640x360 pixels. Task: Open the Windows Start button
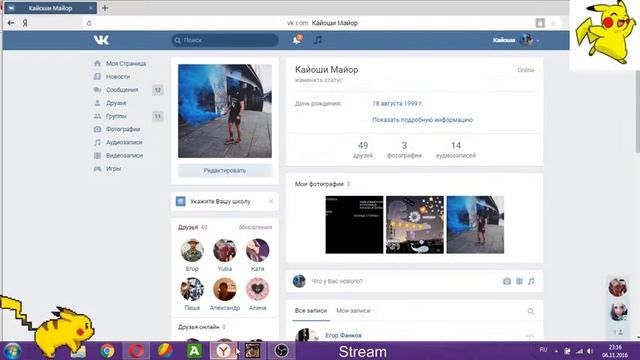pos(12,351)
